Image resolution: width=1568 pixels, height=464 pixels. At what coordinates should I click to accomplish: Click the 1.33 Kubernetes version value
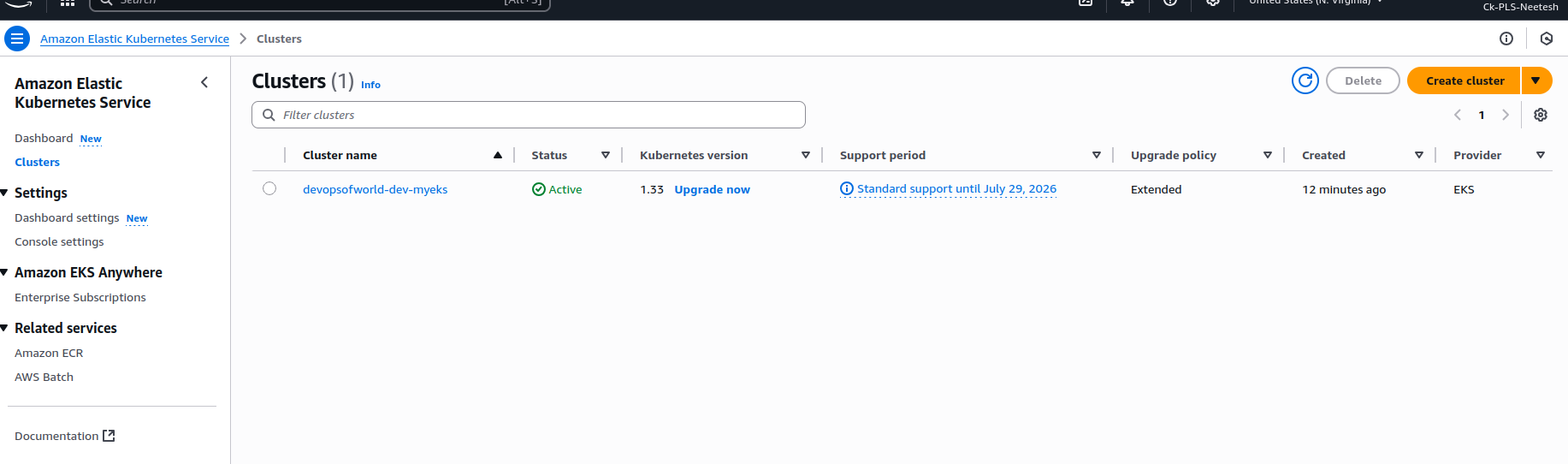pyautogui.click(x=652, y=189)
